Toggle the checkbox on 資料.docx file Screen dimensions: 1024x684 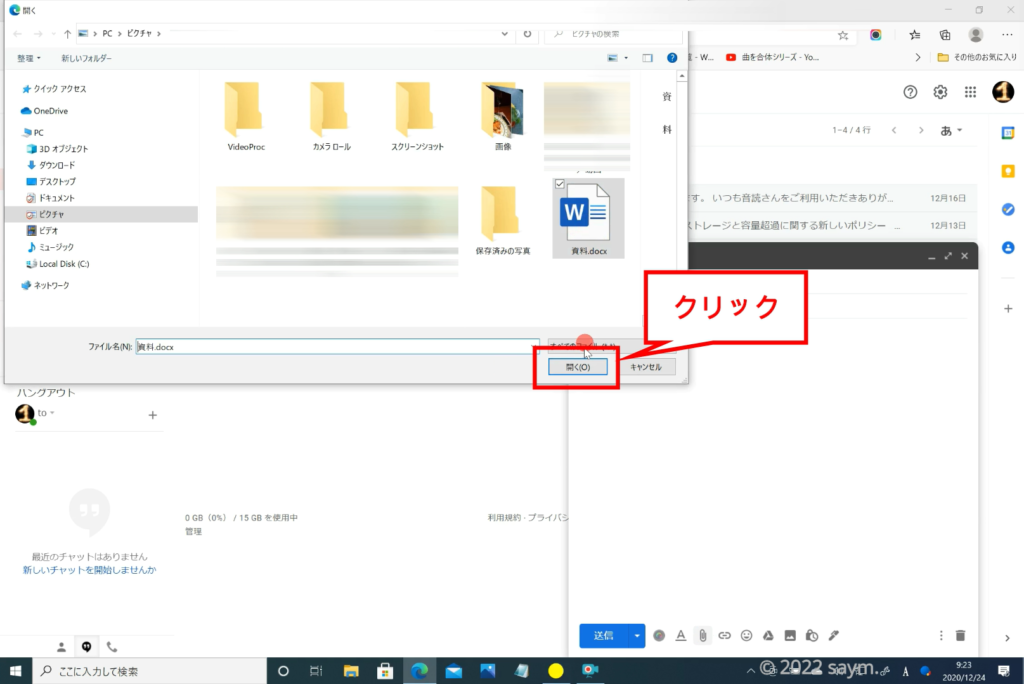[559, 184]
